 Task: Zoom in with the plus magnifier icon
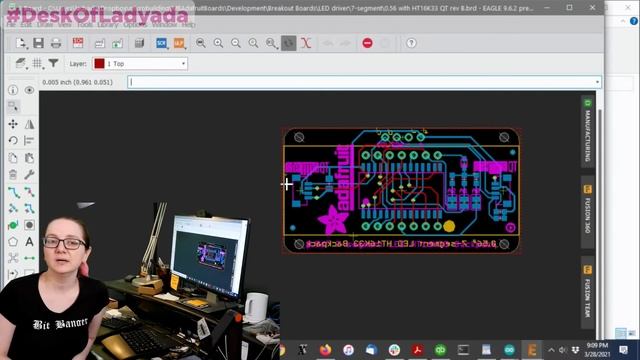[218, 43]
